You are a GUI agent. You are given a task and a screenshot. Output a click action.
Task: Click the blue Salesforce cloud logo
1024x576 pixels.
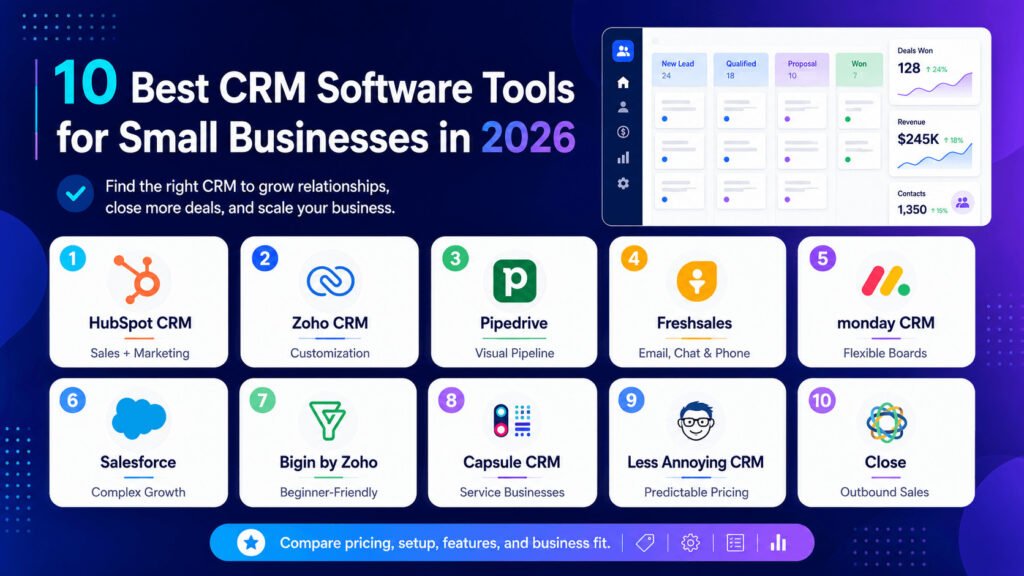click(x=138, y=418)
